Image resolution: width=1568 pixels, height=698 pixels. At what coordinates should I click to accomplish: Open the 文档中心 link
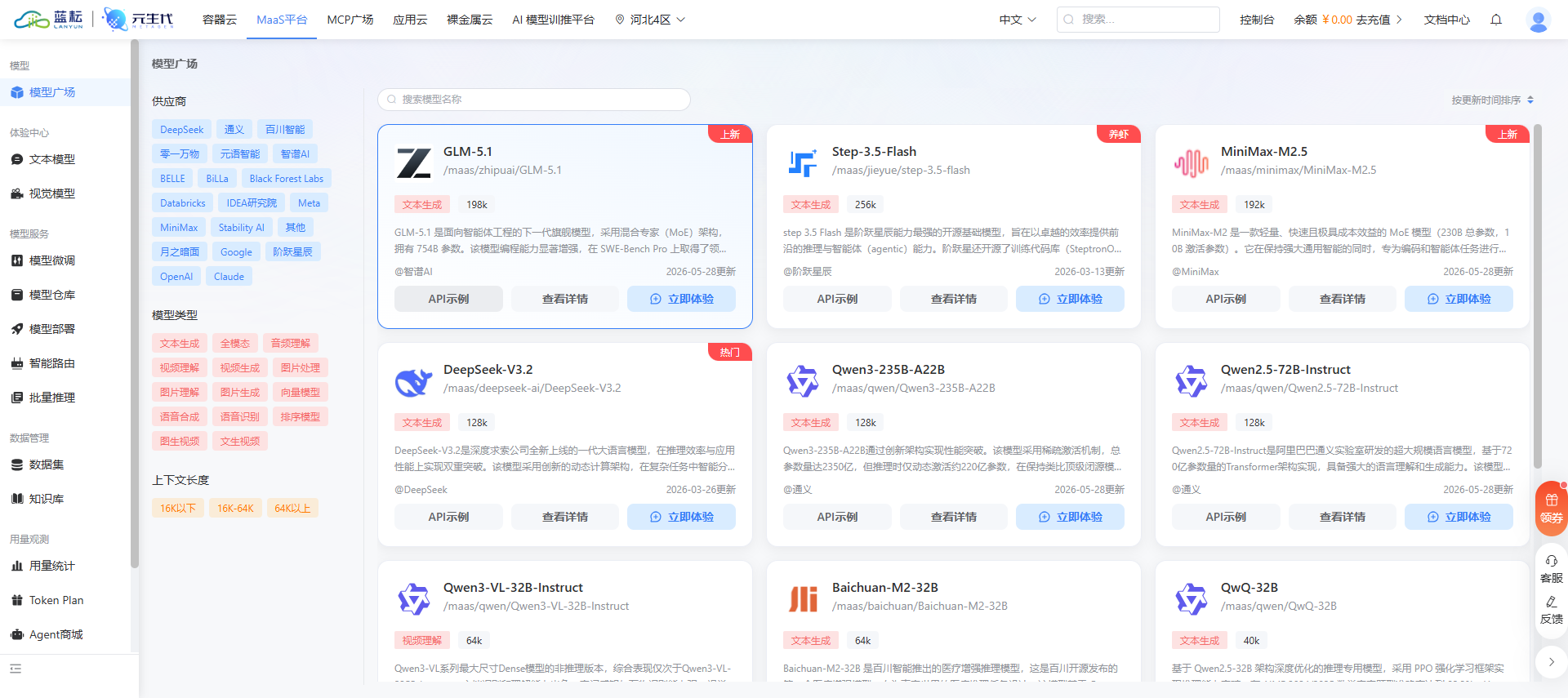point(1447,20)
